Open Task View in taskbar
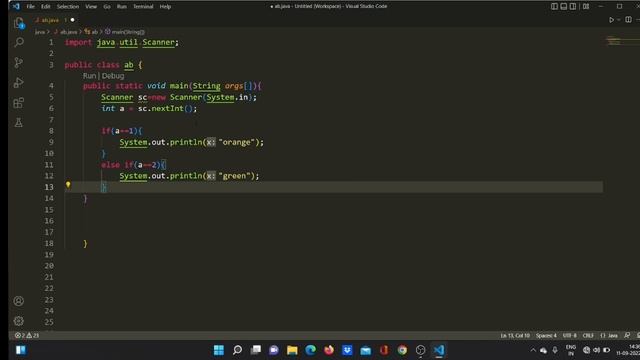Image resolution: width=640 pixels, height=360 pixels. tap(256, 350)
